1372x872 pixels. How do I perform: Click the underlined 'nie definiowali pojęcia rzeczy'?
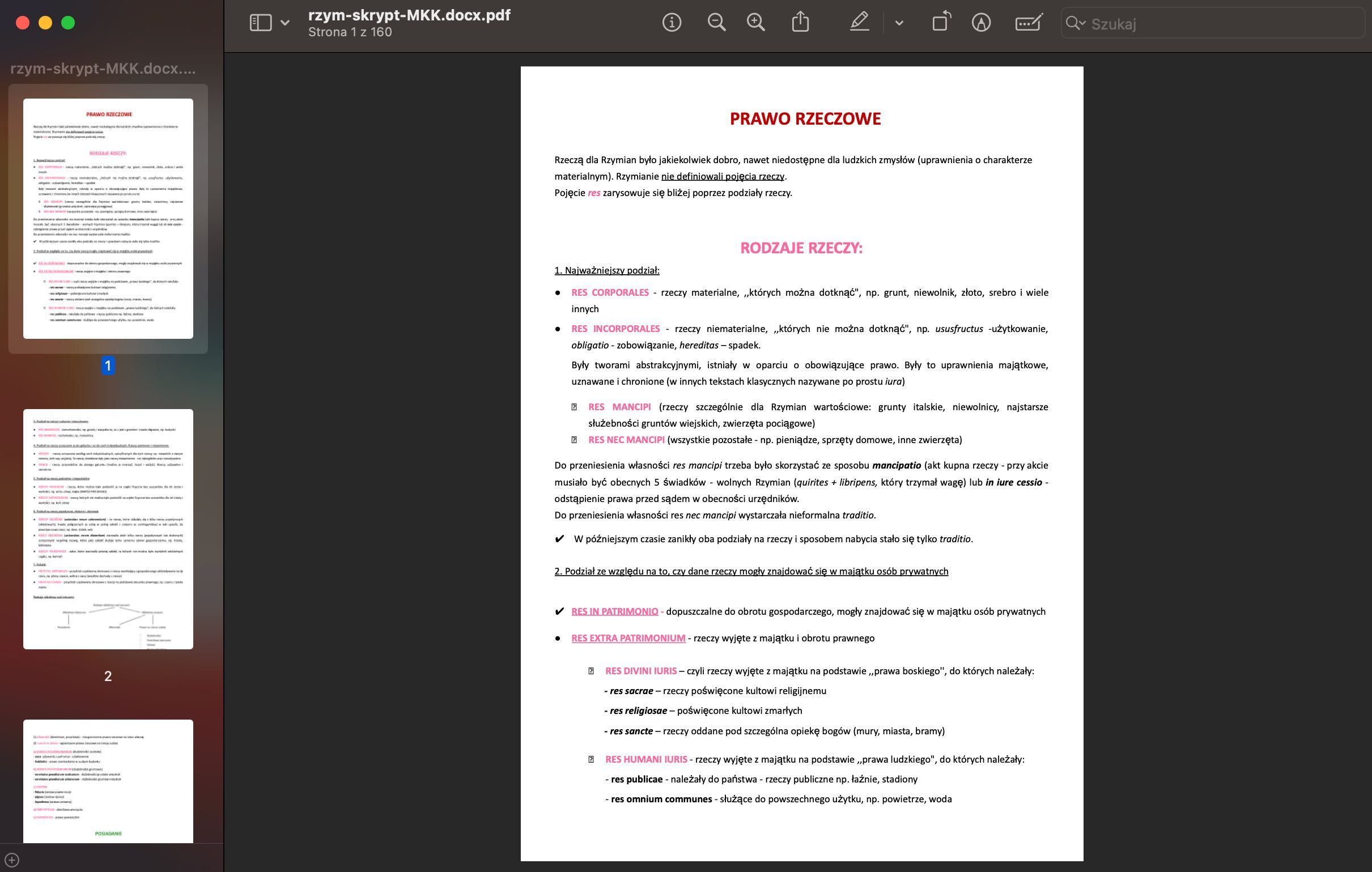click(x=723, y=177)
